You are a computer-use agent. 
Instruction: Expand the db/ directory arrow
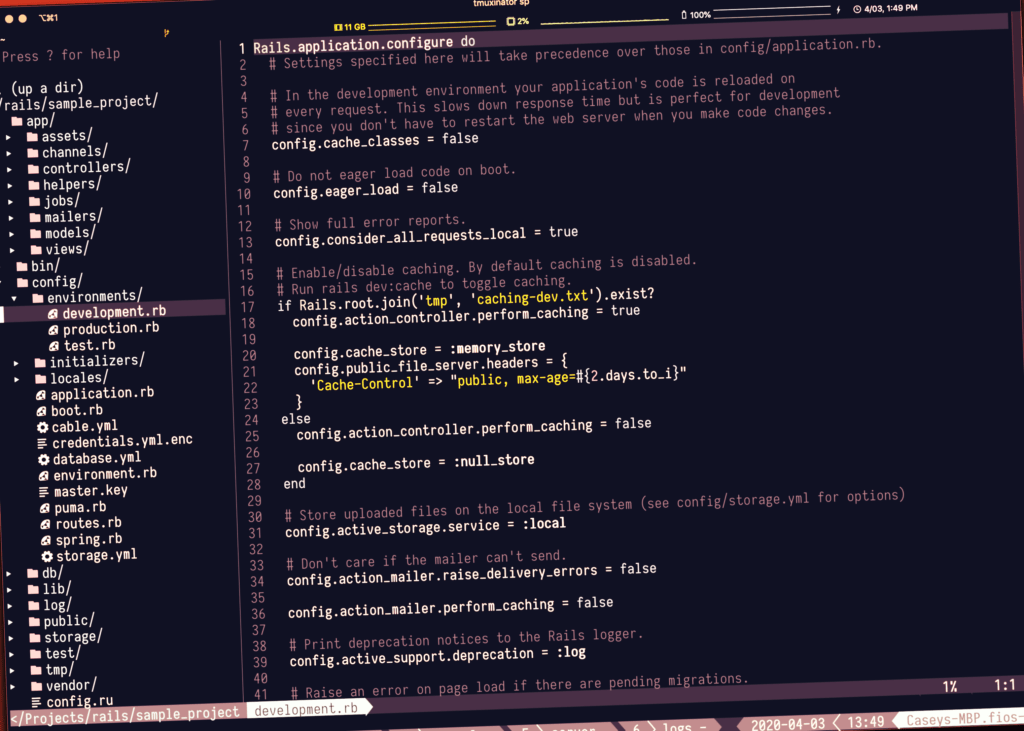click(x=8, y=574)
